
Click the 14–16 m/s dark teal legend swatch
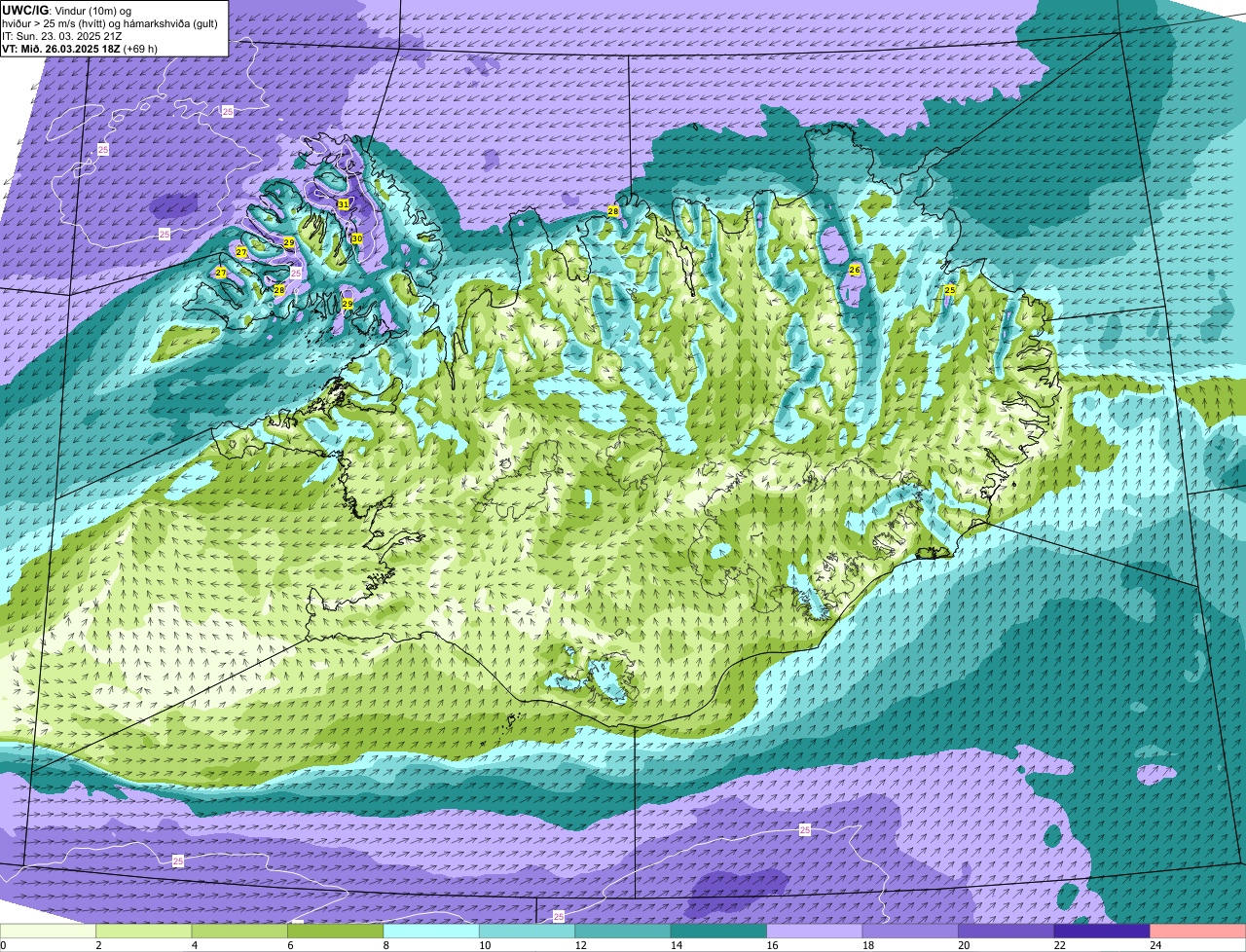(719, 931)
